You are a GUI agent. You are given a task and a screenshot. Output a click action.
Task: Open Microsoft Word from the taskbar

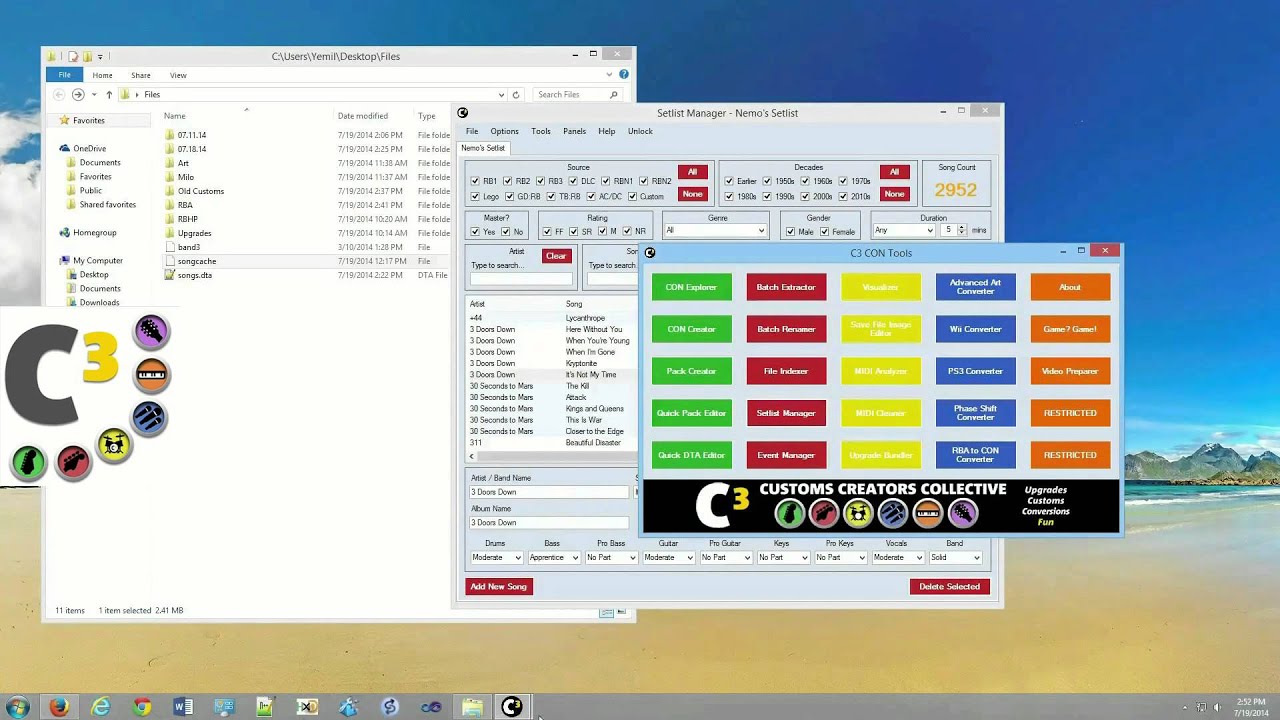click(x=183, y=707)
